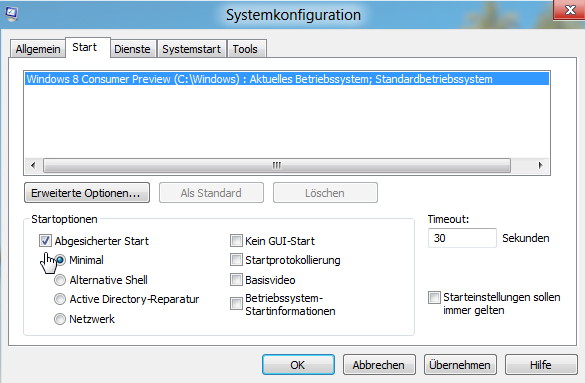Select the Windows 8 Consumer Preview entry
This screenshot has width=585, height=383.
pyautogui.click(x=287, y=79)
